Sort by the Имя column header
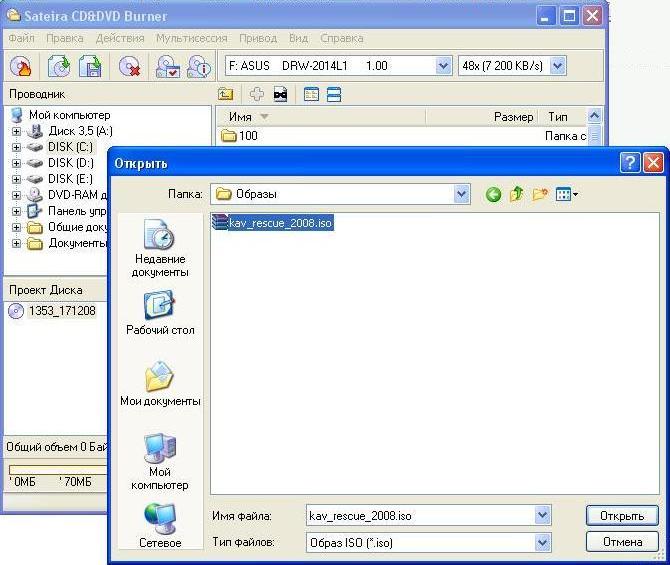The height and width of the screenshot is (565, 670). tap(321, 117)
